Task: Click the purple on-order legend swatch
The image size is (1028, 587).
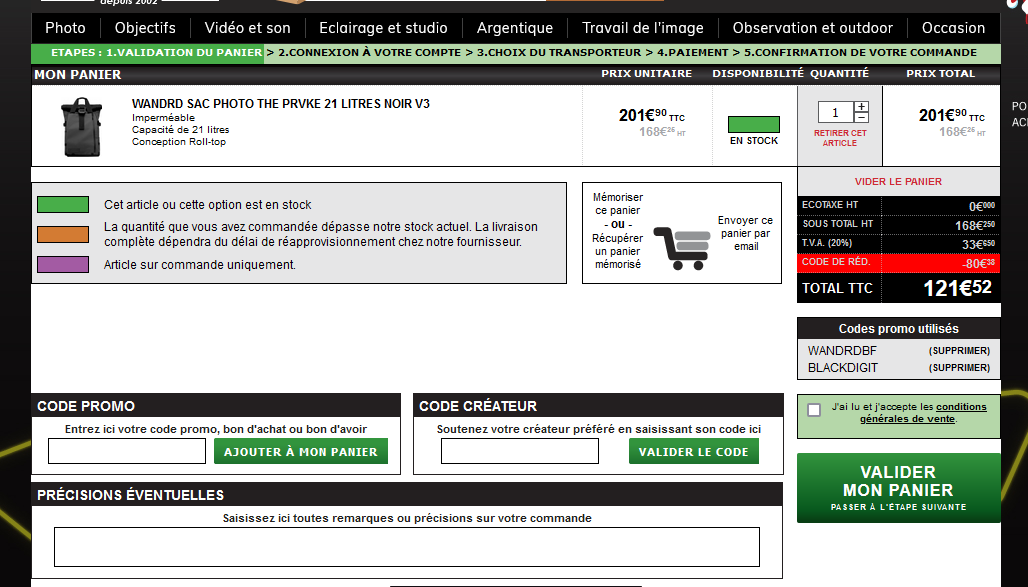Action: 63,264
